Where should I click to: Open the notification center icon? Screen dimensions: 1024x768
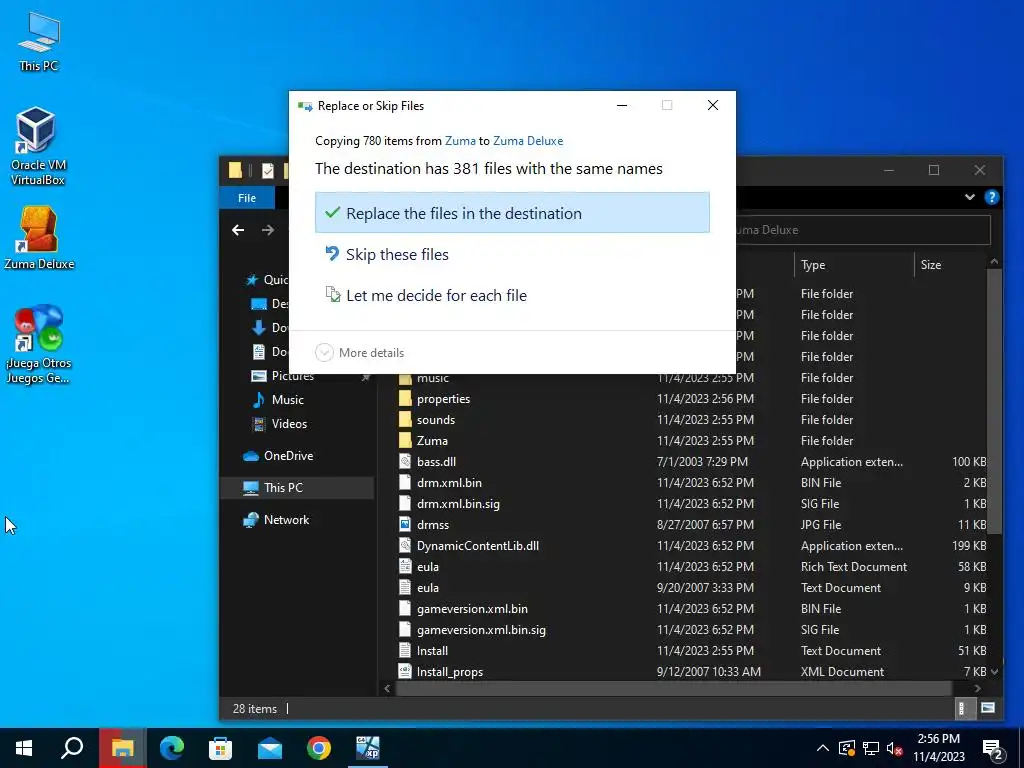993,750
